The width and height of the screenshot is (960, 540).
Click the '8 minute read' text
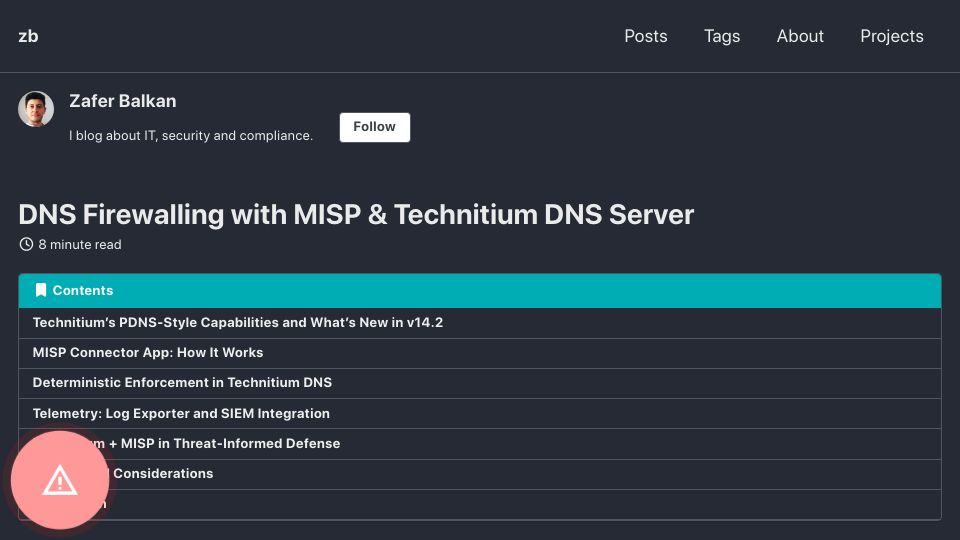pos(80,244)
